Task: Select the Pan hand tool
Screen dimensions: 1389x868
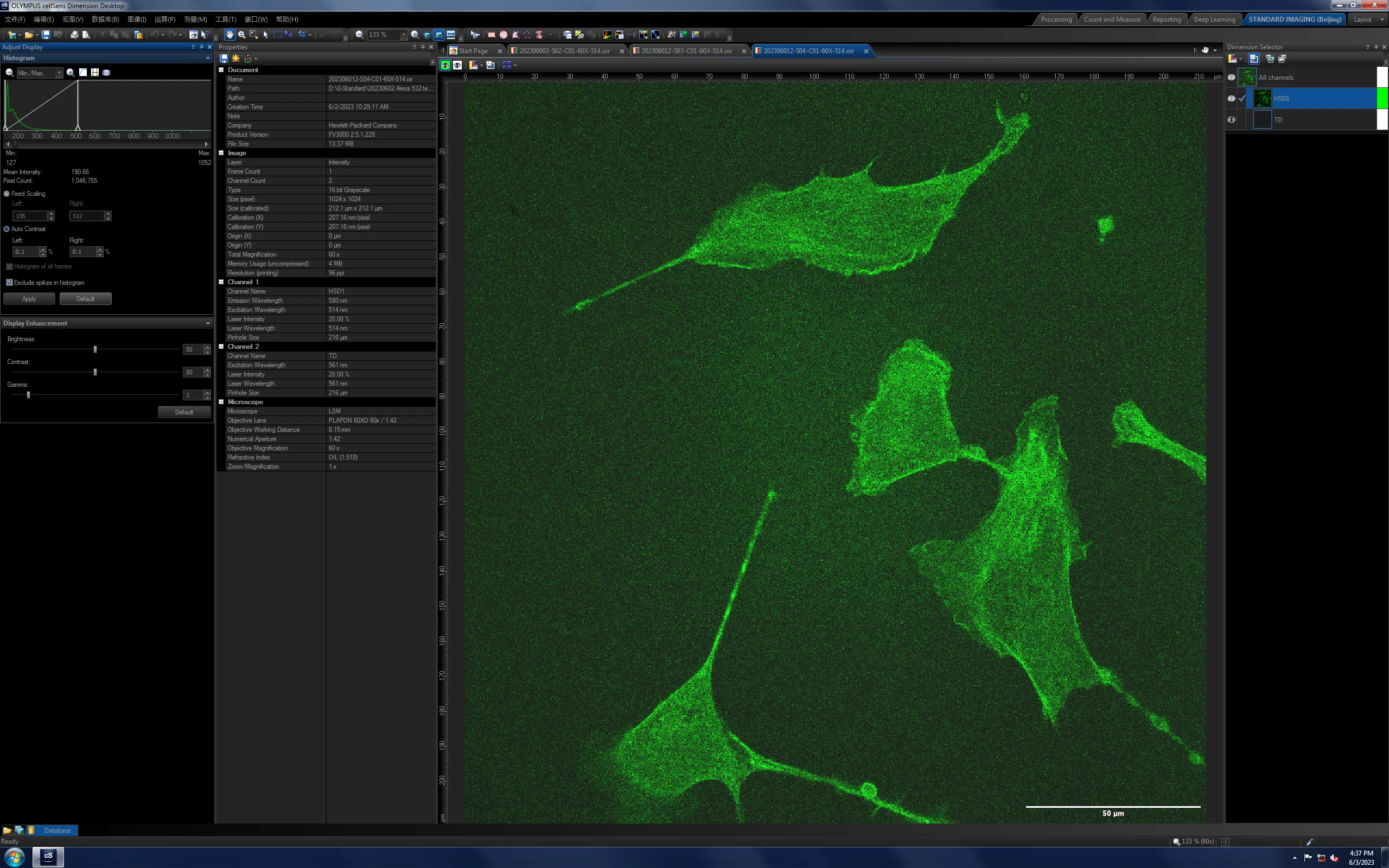Action: (230, 34)
